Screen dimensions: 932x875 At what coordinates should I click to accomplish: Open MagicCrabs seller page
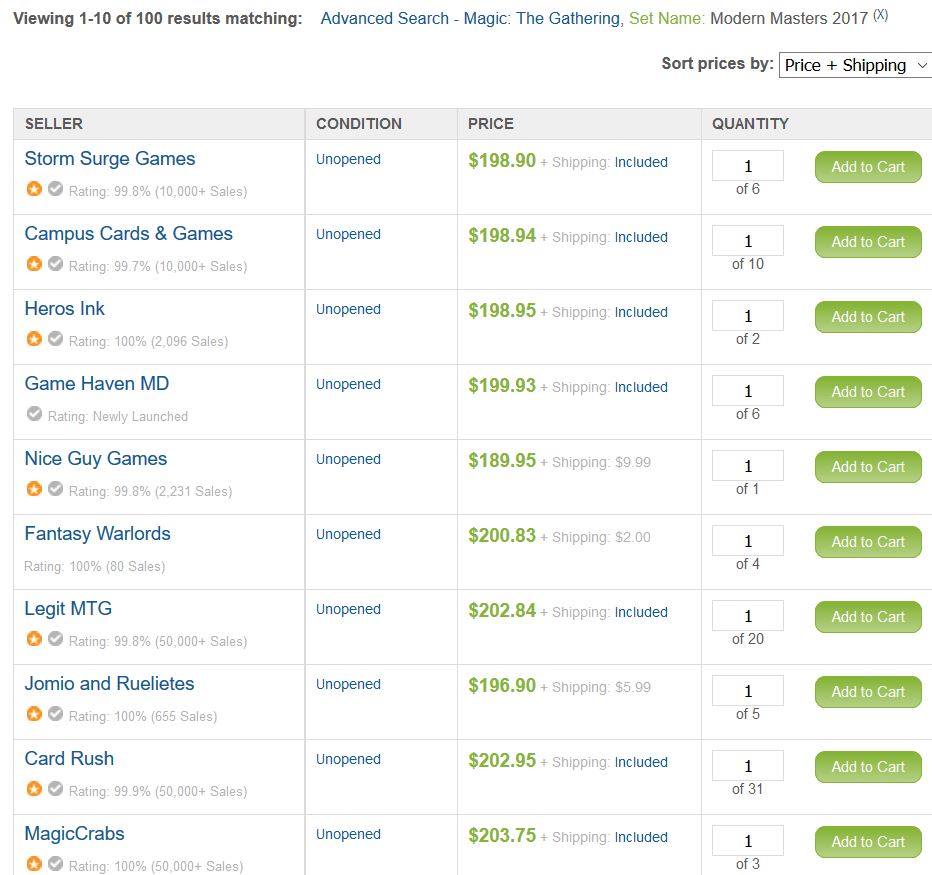74,834
